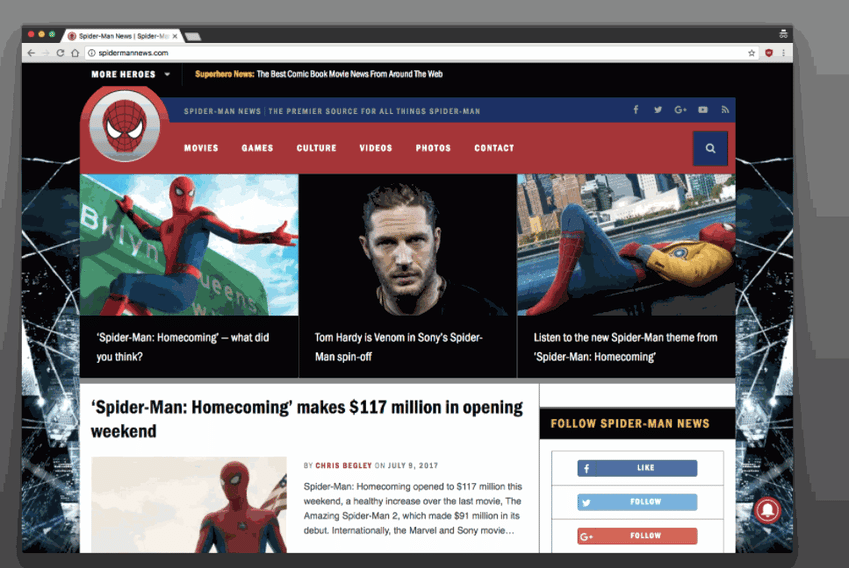This screenshot has width=849, height=568.
Task: Click Spider-Man on Queens sign thumbnail
Action: [189, 245]
